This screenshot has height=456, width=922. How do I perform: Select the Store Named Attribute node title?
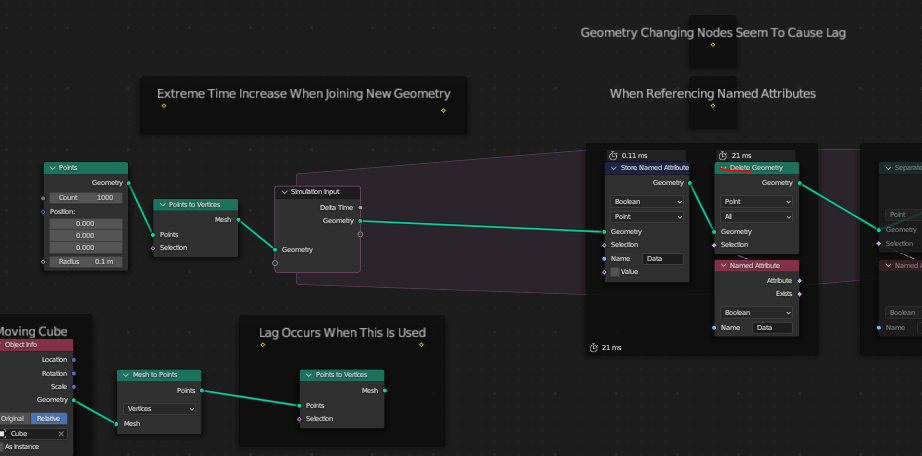point(654,168)
